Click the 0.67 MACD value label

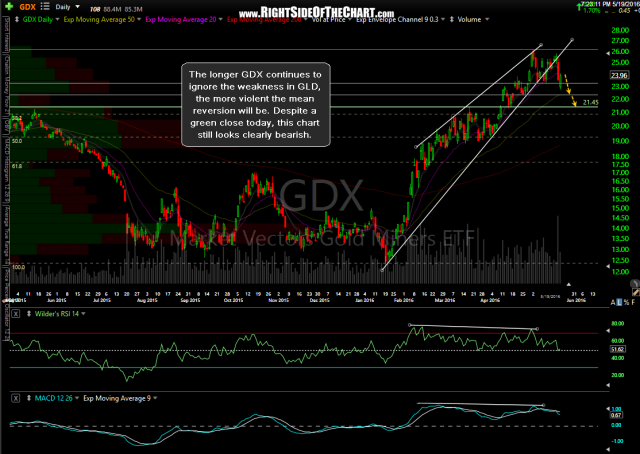pyautogui.click(x=616, y=415)
